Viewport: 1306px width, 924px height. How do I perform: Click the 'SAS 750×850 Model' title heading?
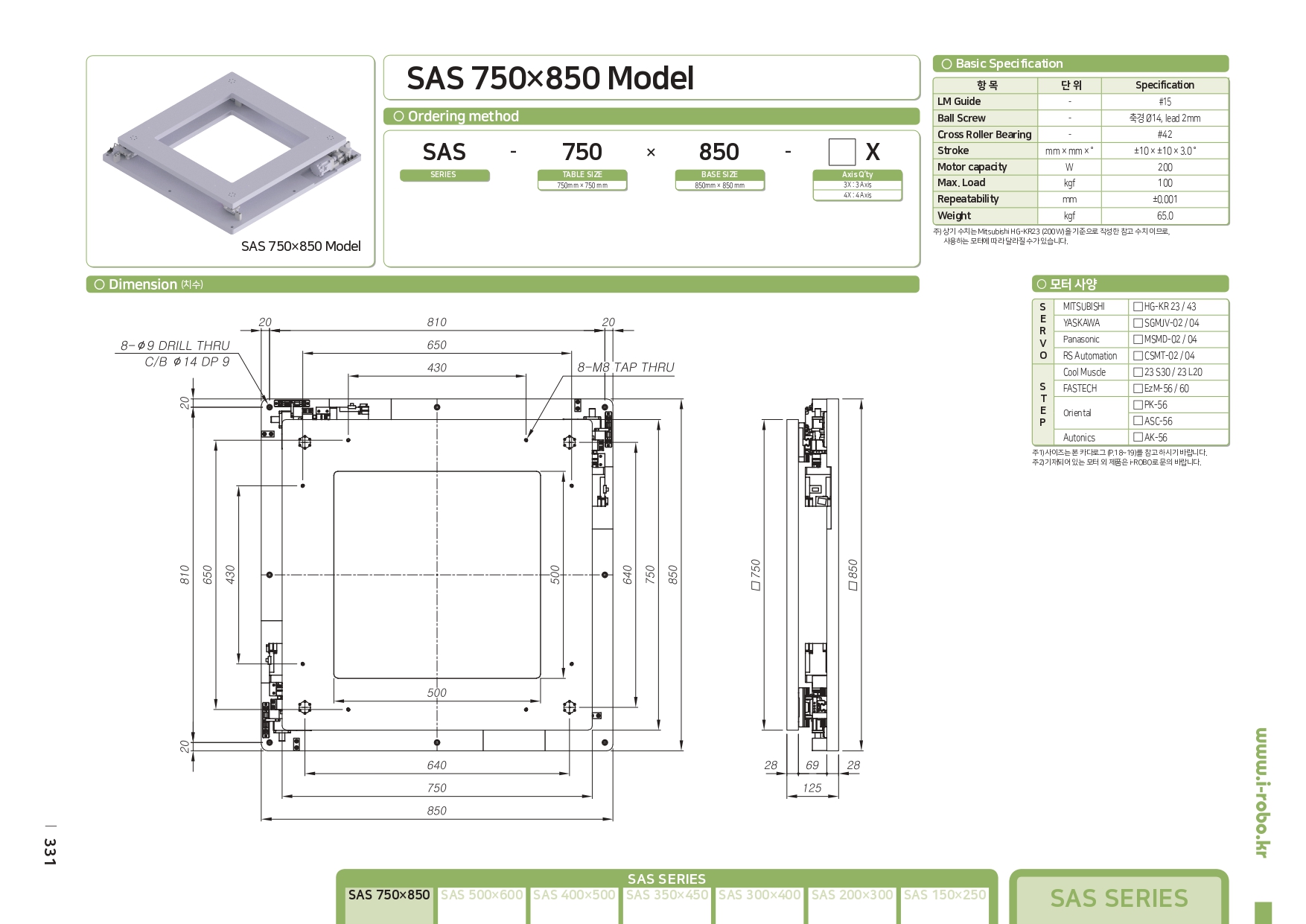(550, 78)
